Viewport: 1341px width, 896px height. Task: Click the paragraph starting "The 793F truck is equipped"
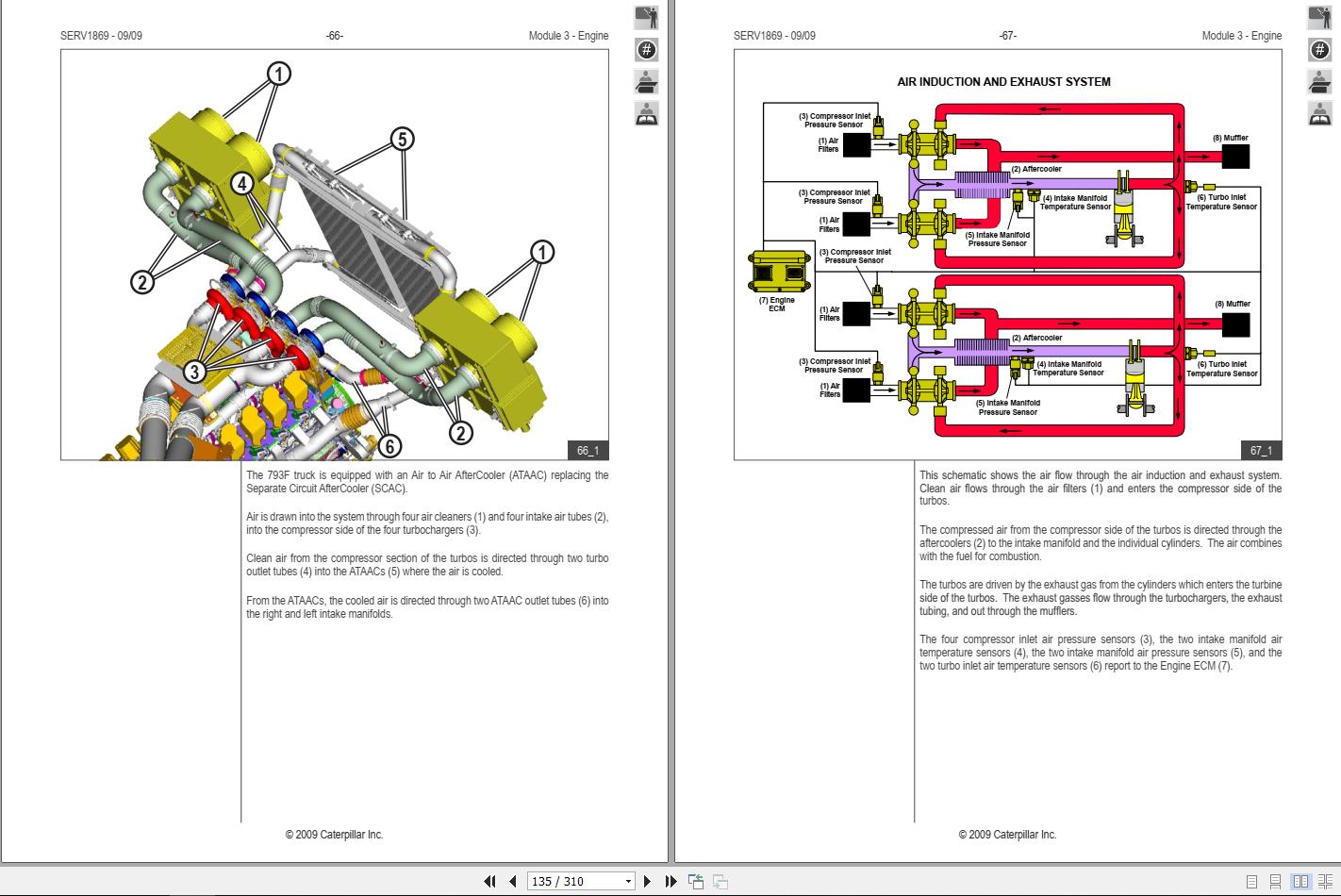click(427, 482)
